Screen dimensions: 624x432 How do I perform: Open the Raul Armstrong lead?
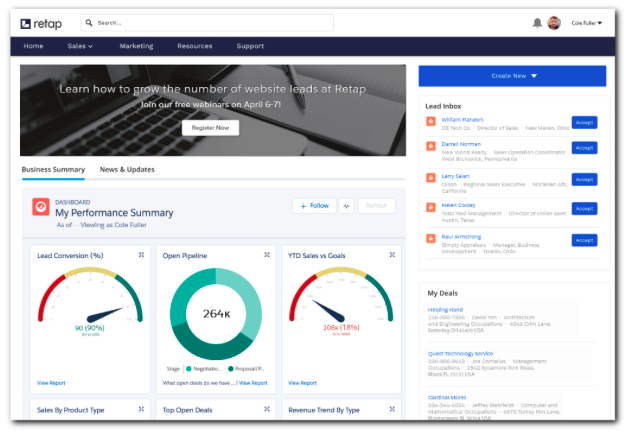pyautogui.click(x=461, y=237)
